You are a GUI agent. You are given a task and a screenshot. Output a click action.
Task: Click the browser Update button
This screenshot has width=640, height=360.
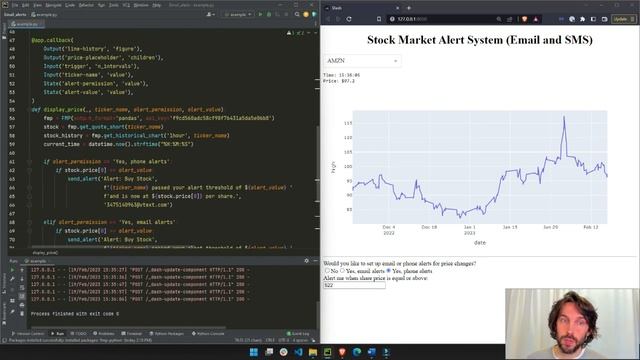[623, 19]
